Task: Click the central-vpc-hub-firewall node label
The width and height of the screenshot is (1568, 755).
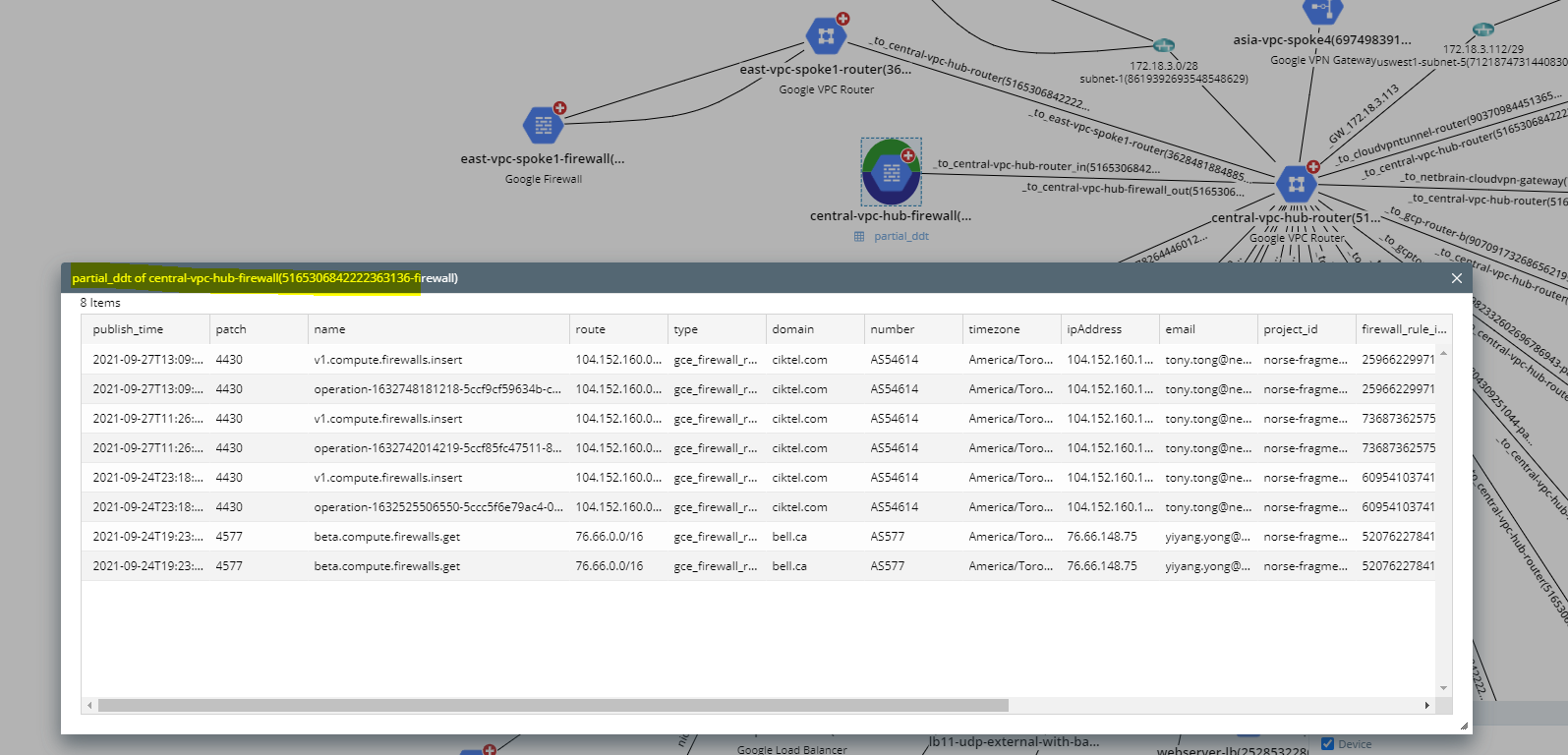Action: click(891, 216)
